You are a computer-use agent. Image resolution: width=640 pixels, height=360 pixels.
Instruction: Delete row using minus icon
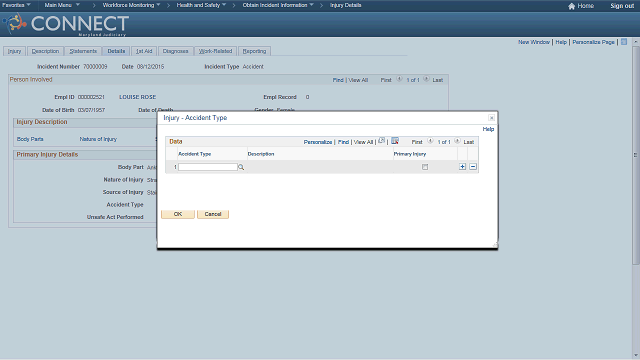(473, 167)
